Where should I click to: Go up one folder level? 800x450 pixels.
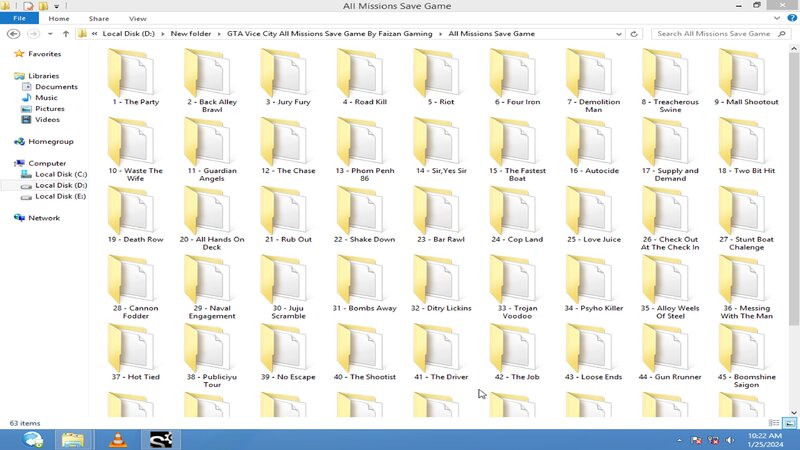(x=65, y=34)
